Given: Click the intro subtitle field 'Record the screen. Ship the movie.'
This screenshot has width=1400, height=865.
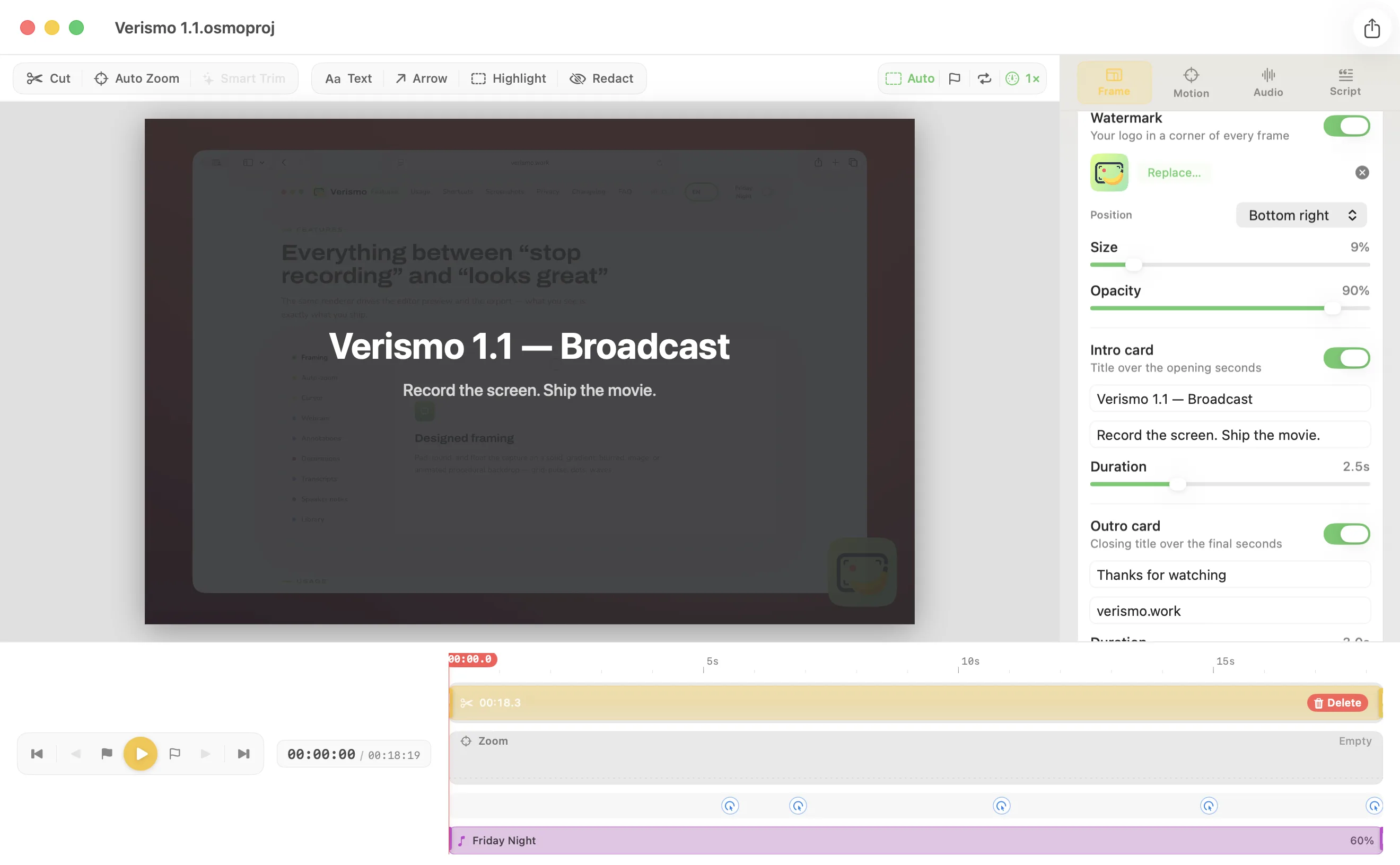Looking at the screenshot, I should click(x=1229, y=435).
